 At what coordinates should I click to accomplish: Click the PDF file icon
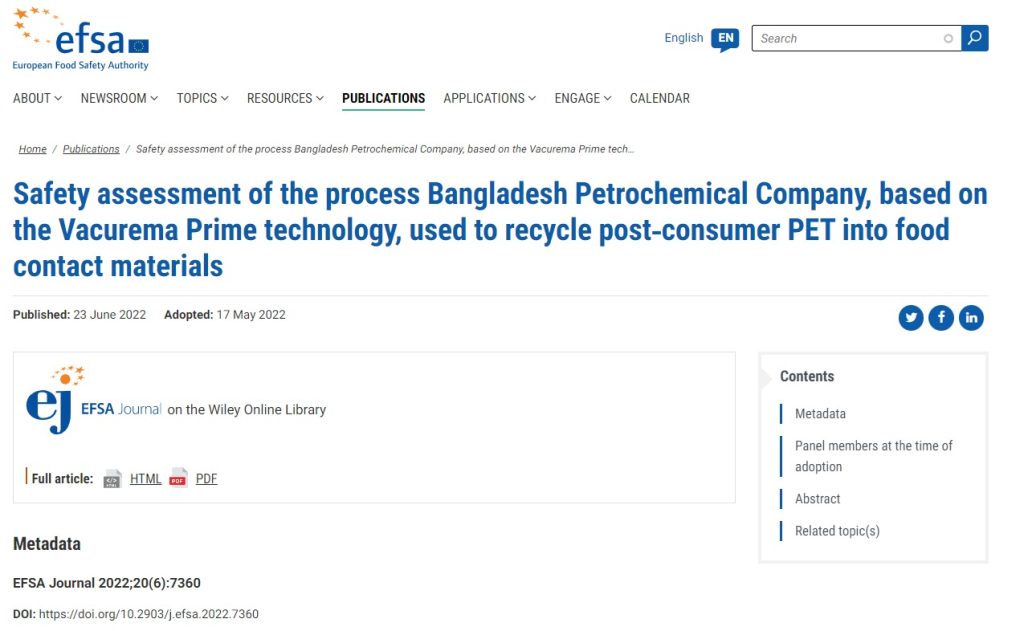point(178,478)
